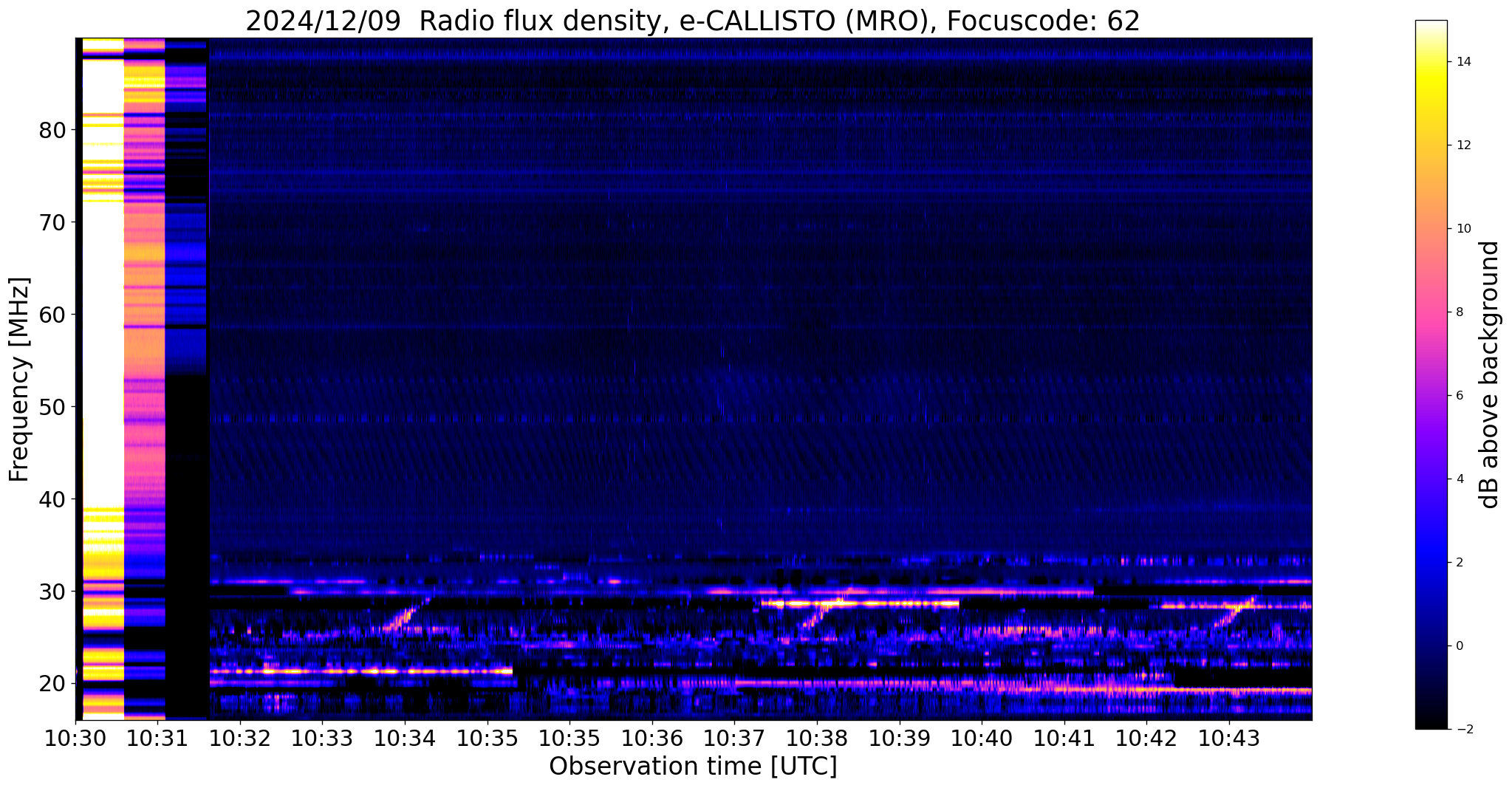Click the "40" frequency axis tick label

(x=52, y=499)
